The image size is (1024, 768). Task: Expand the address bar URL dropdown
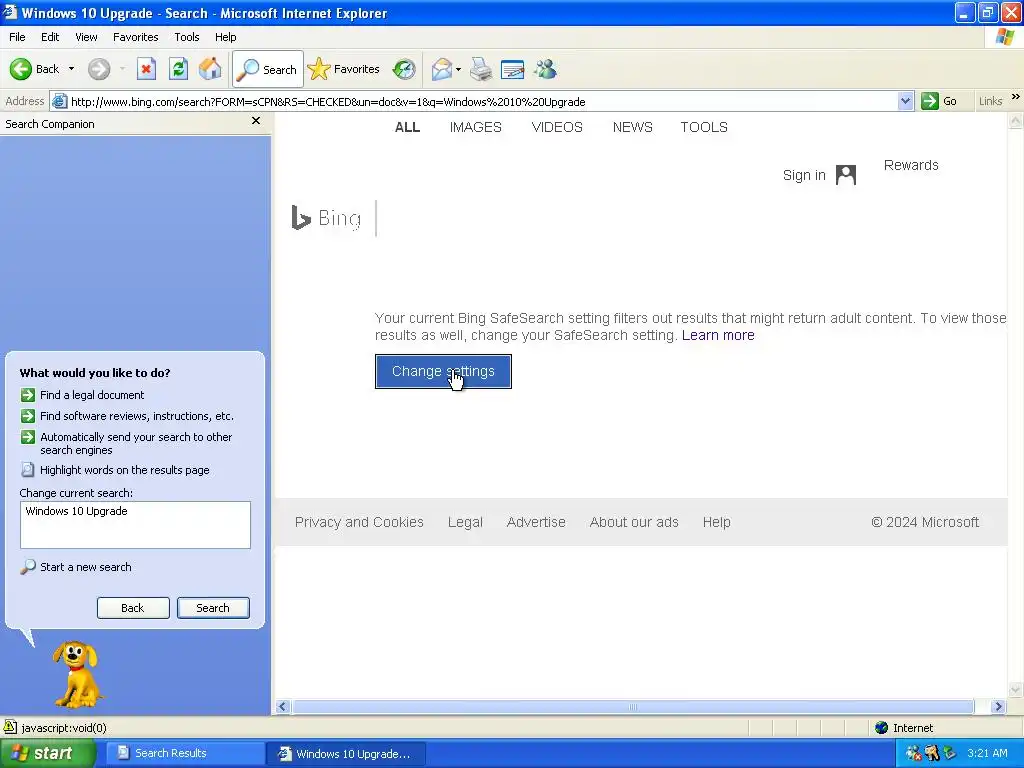coord(905,101)
